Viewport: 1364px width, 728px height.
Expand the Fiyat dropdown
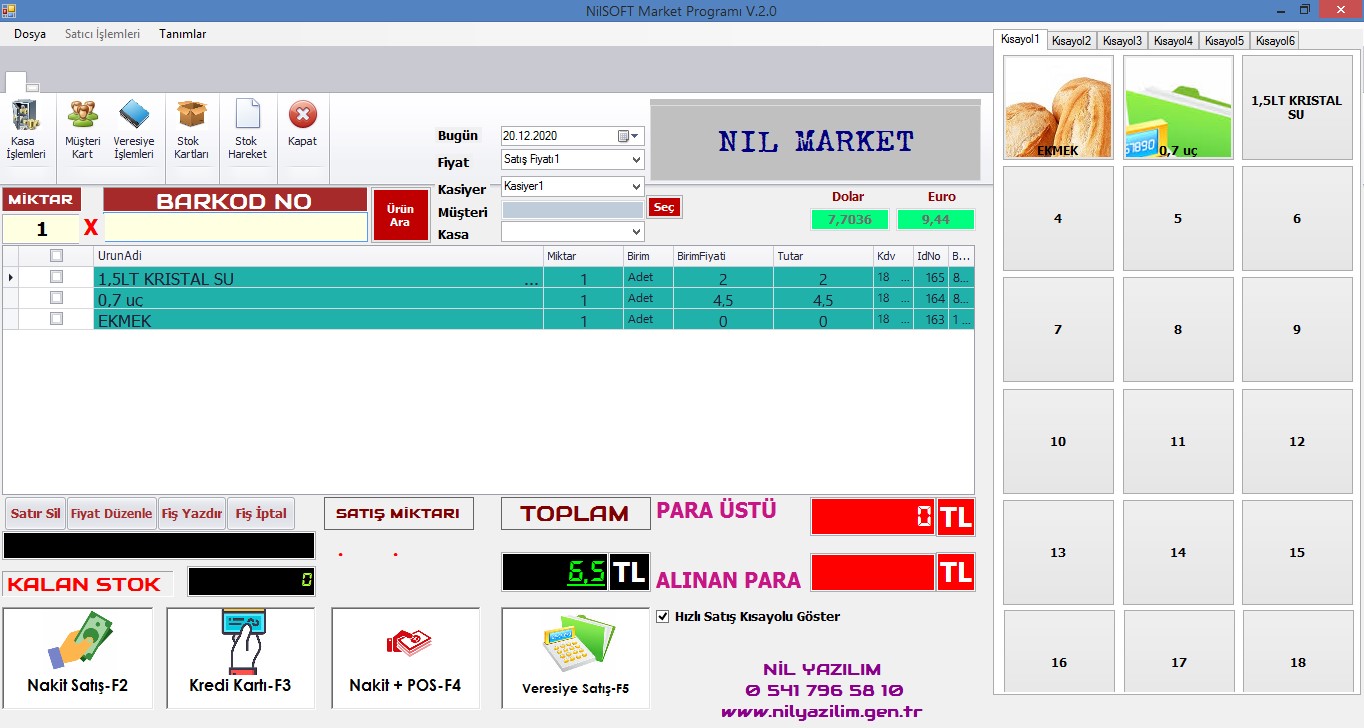(x=636, y=160)
